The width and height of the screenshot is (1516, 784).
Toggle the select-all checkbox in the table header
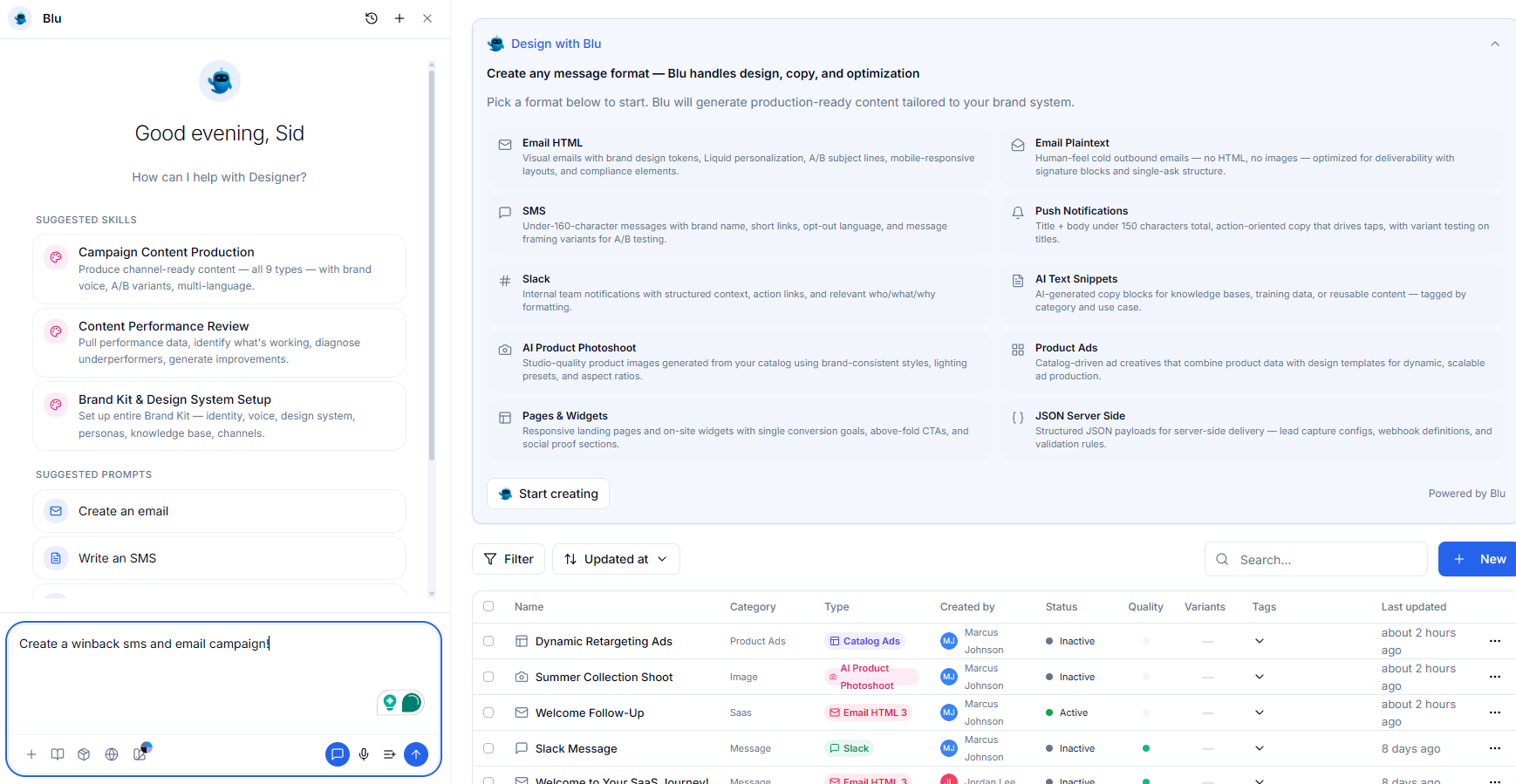tap(488, 606)
